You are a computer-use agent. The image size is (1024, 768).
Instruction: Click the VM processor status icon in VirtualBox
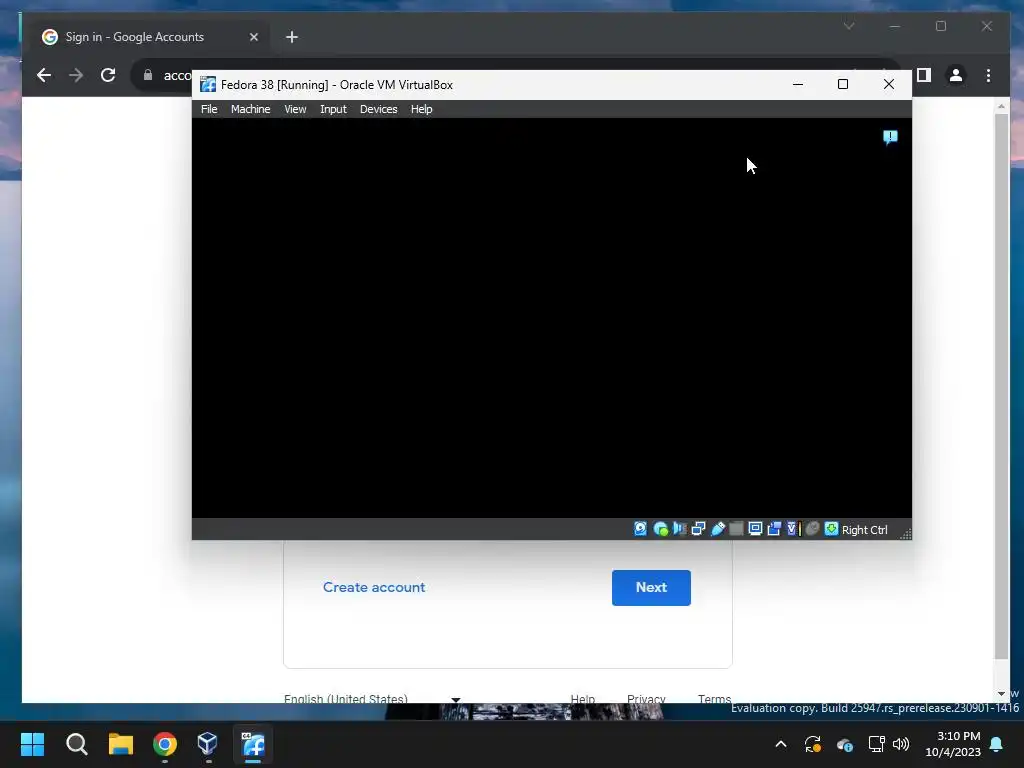[x=793, y=529]
